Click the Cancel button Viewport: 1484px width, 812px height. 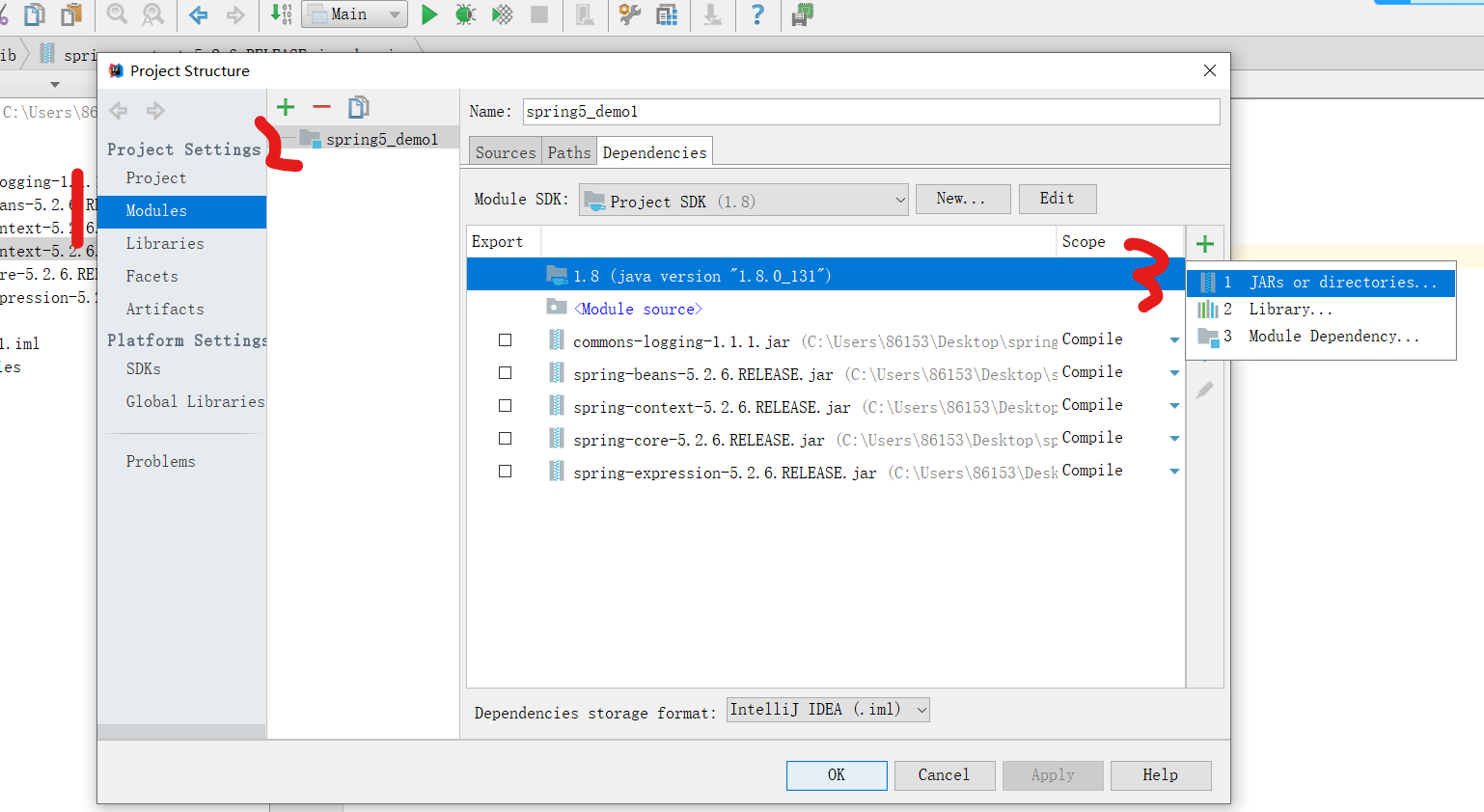tap(944, 775)
